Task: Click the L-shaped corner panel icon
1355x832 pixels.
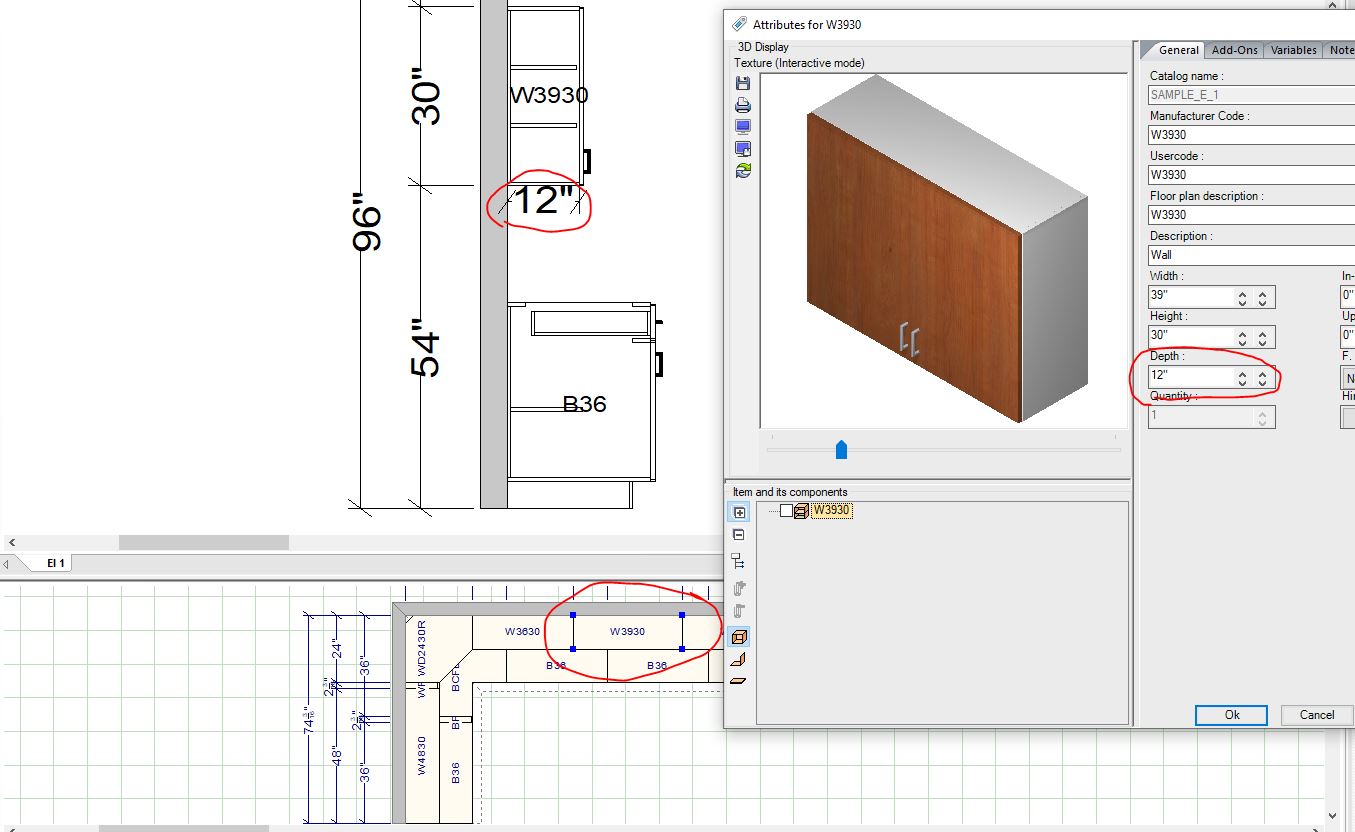Action: (739, 659)
